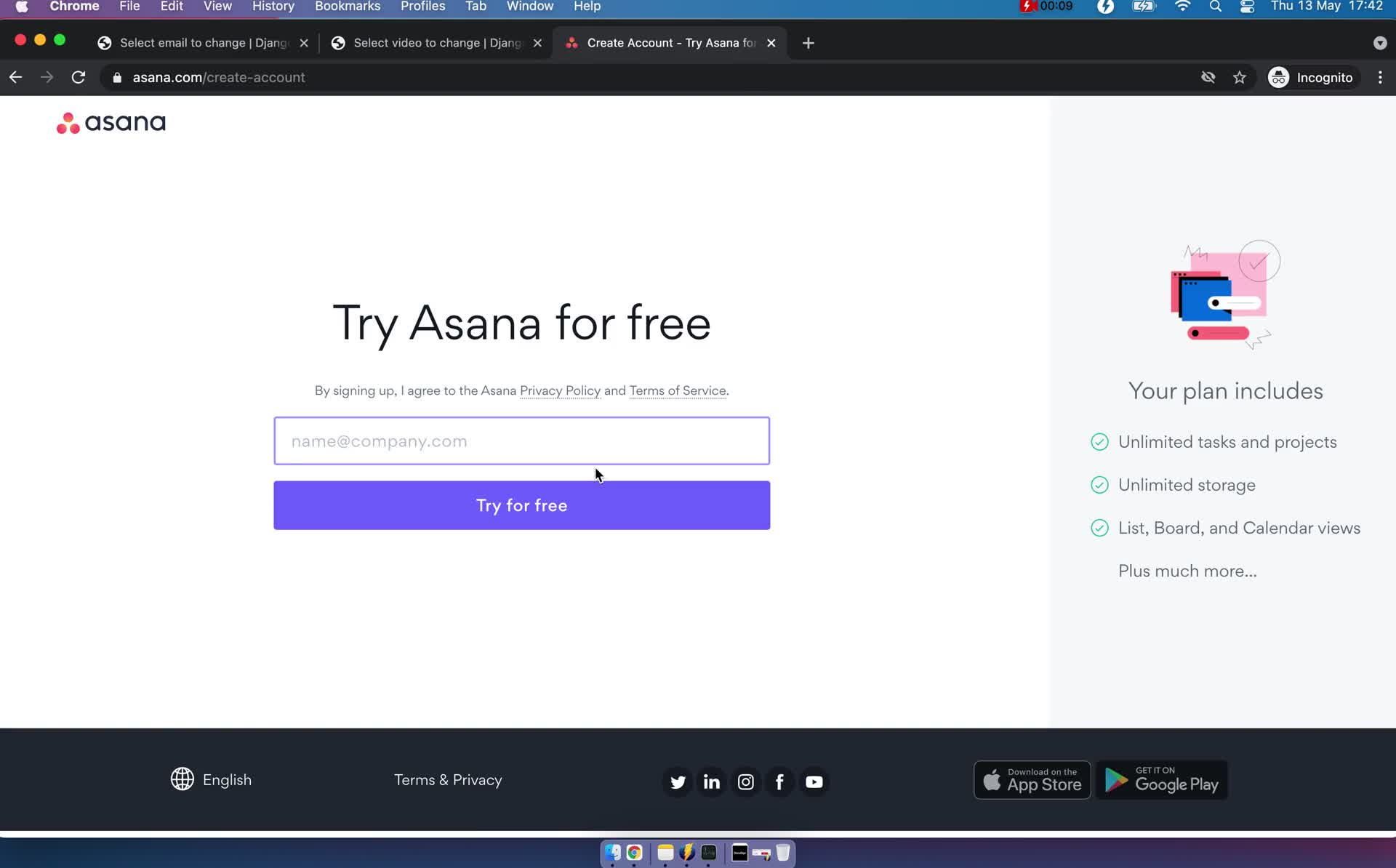Open the View menu
1396x868 pixels.
coord(217,7)
